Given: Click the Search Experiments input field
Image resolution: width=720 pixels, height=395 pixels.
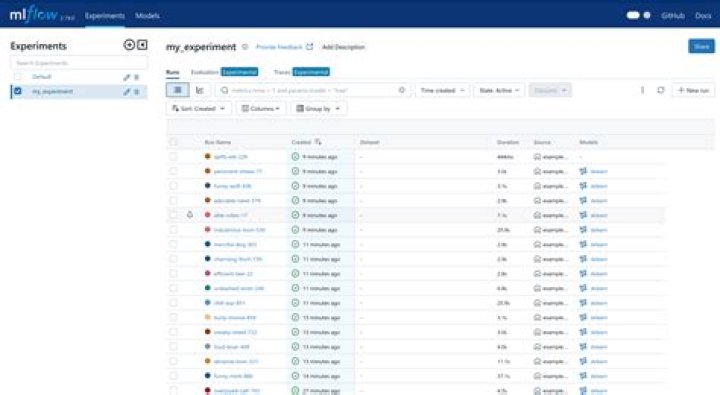Looking at the screenshot, I should (x=79, y=63).
